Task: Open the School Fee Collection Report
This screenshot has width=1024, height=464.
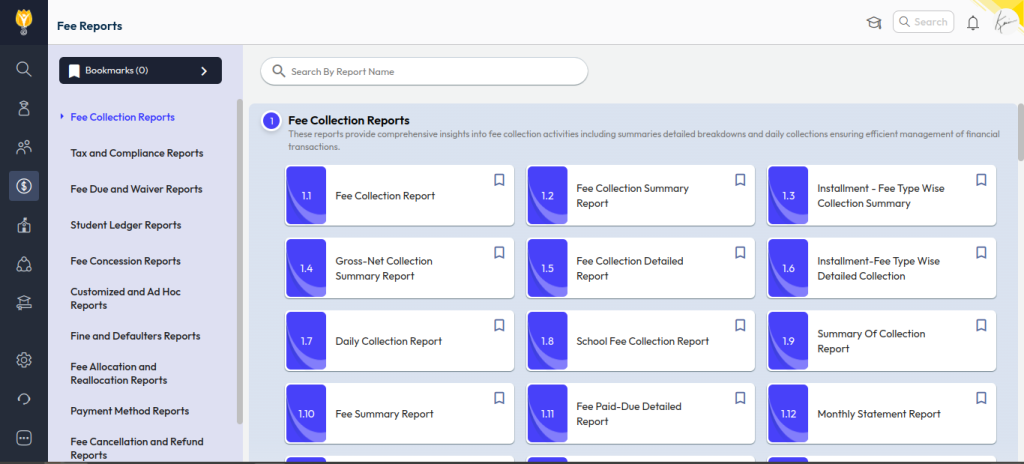Action: tap(642, 341)
